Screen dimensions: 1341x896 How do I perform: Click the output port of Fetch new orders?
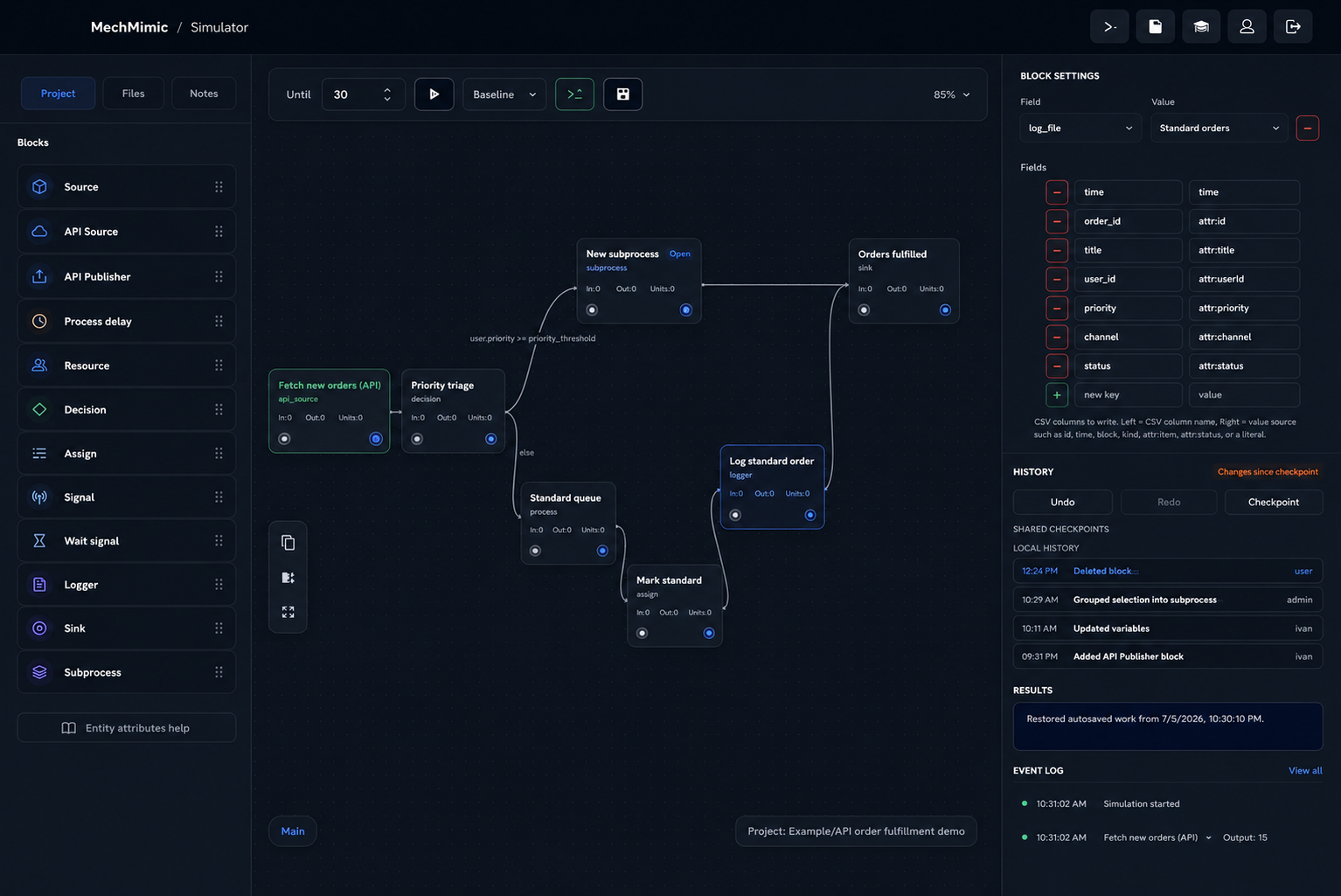[376, 439]
